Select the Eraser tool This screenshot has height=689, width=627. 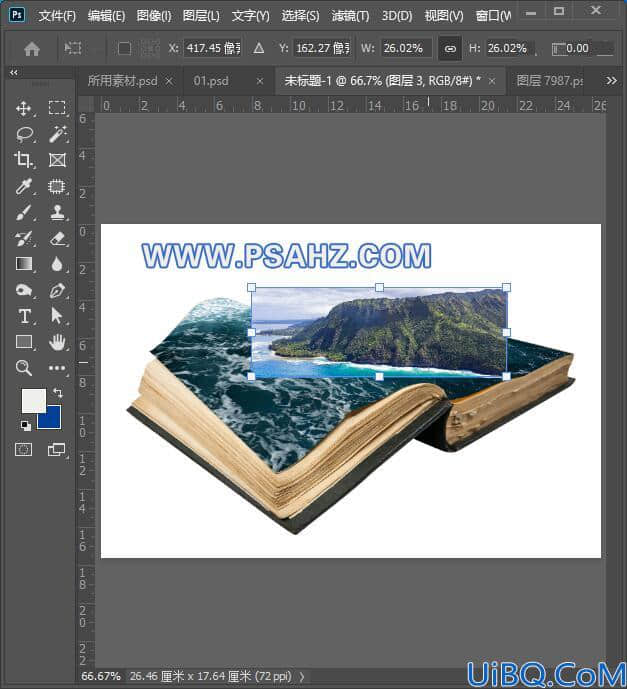pyautogui.click(x=57, y=239)
